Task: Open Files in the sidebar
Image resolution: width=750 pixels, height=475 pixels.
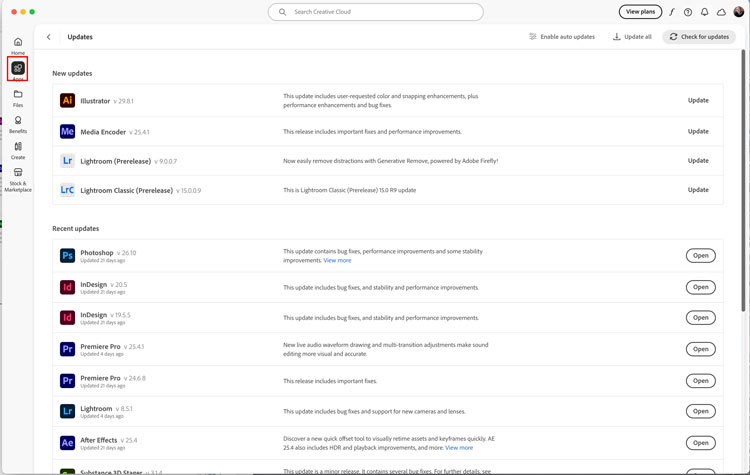Action: (x=18, y=98)
